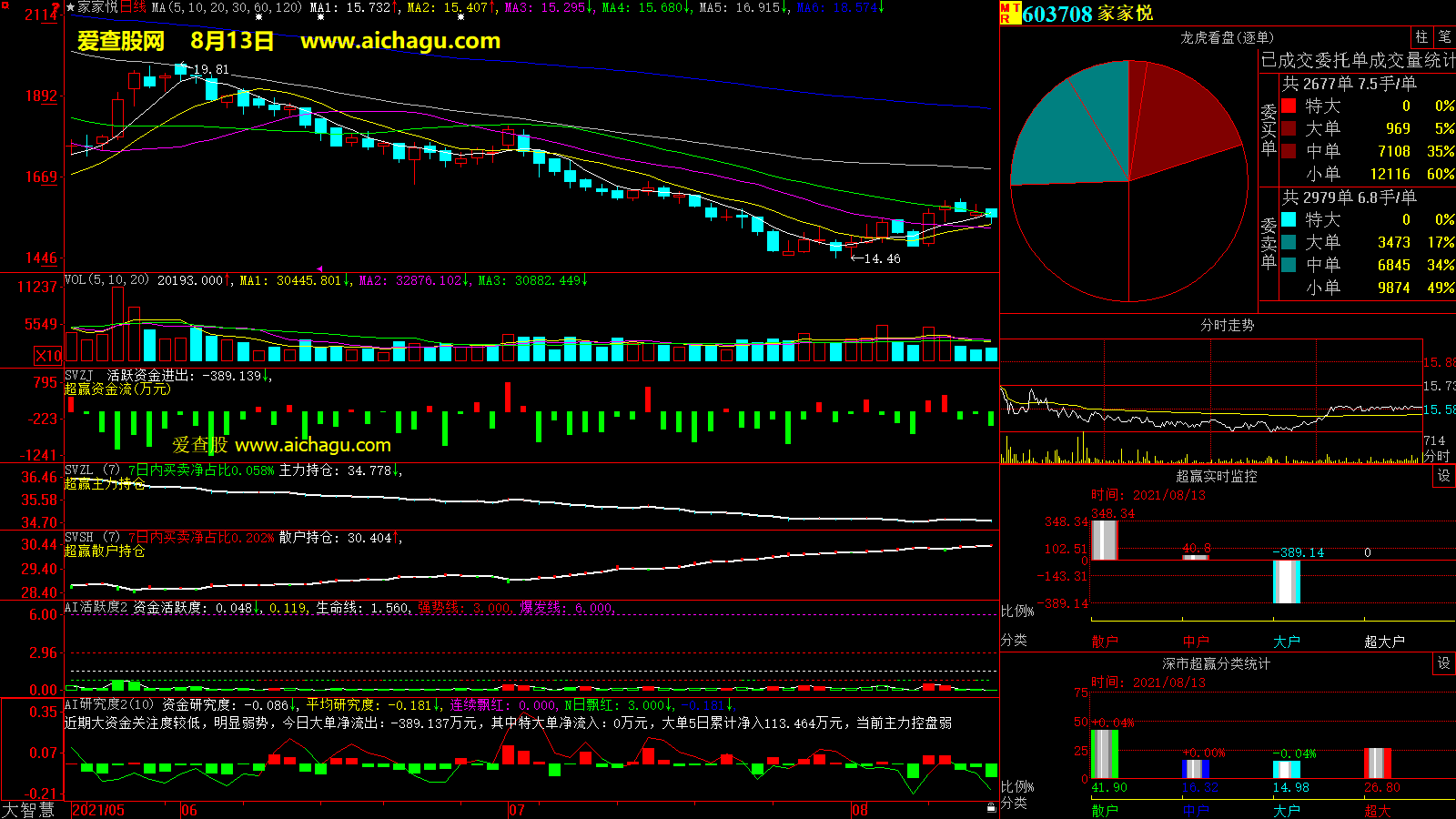Click stock name 603708 家家悦 title
The image size is (1456, 819).
click(1087, 14)
